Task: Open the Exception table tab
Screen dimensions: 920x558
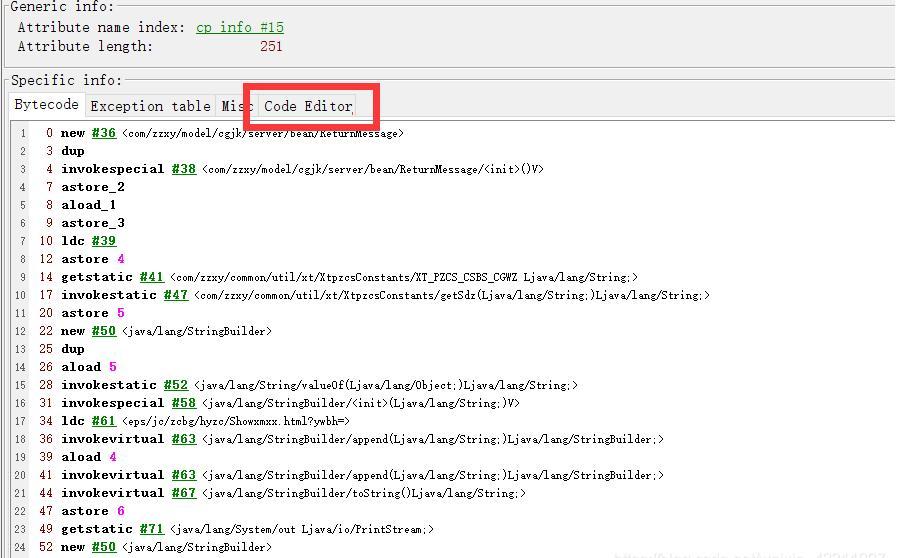Action: pos(150,106)
